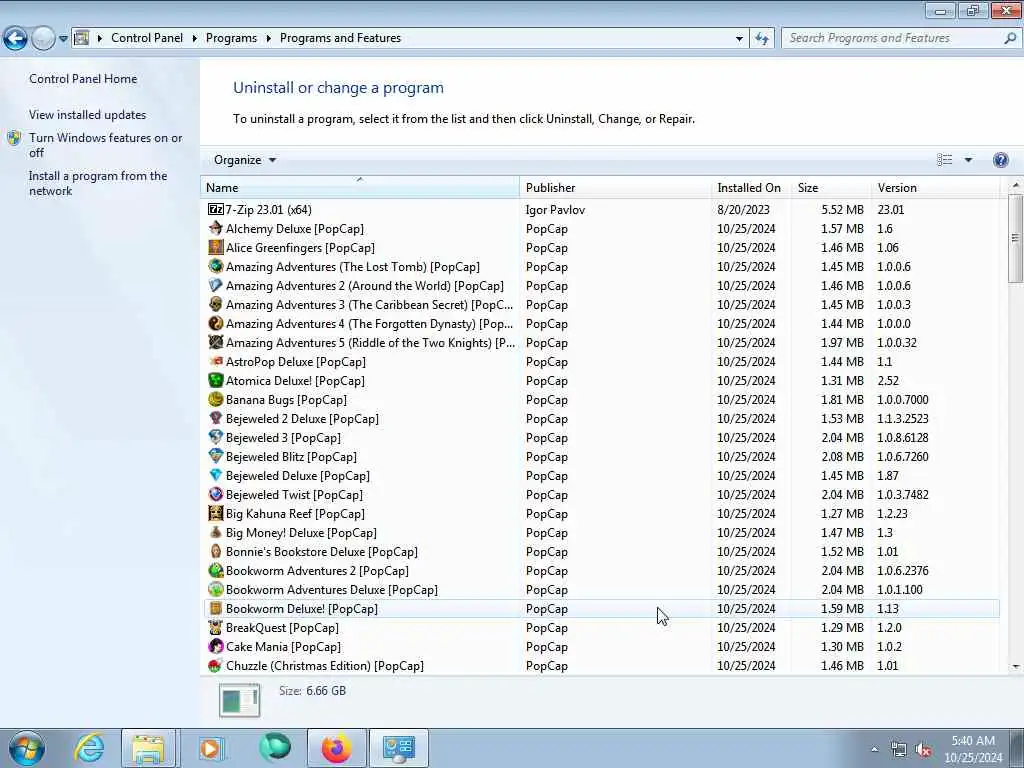
Task: Sort by the Size column header
Action: coord(831,187)
